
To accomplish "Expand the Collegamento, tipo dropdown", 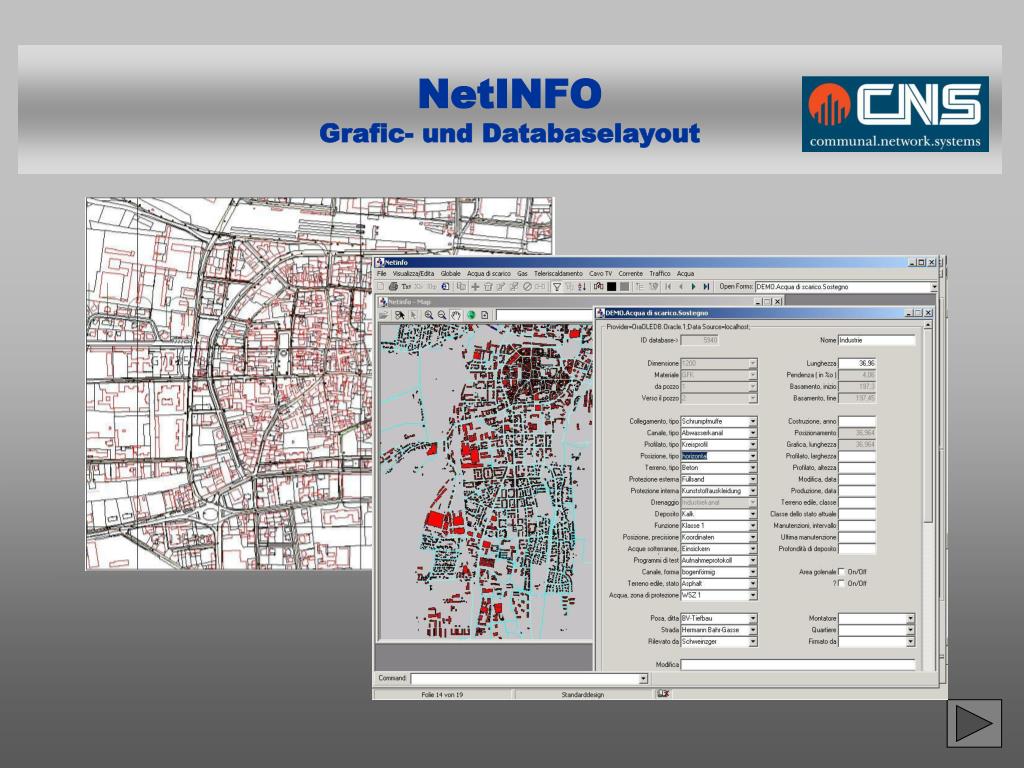I will 753,421.
